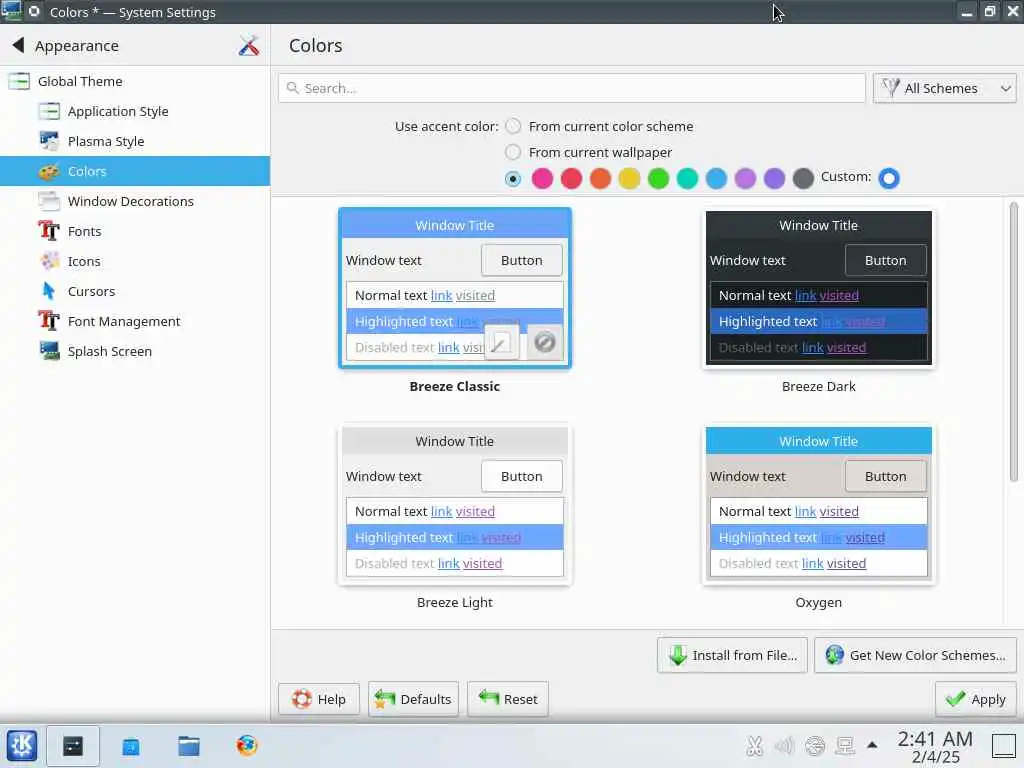1024x768 pixels.
Task: Open Plasma Style page
Action: pyautogui.click(x=135, y=141)
